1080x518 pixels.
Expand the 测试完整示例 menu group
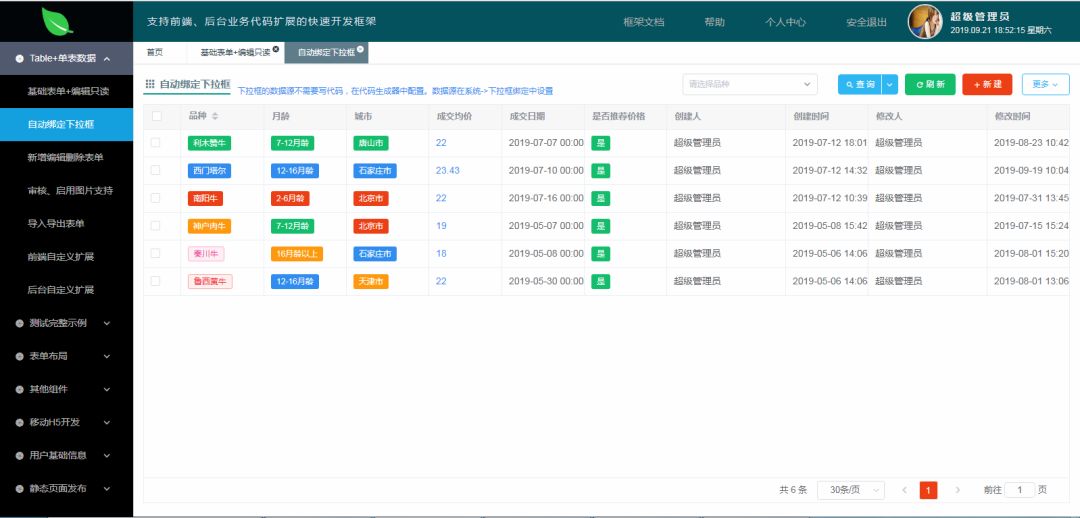click(67, 323)
